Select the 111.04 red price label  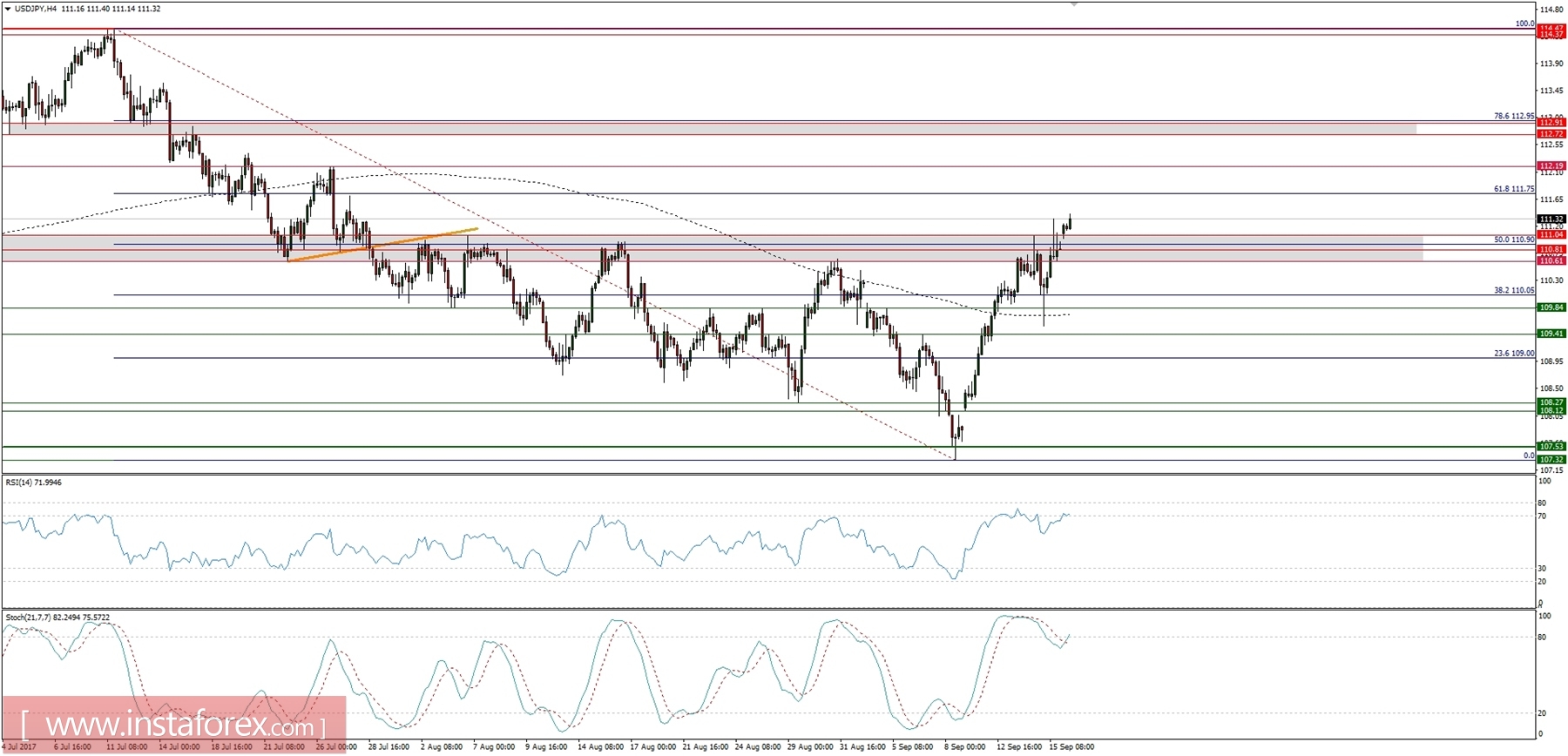tap(1551, 234)
